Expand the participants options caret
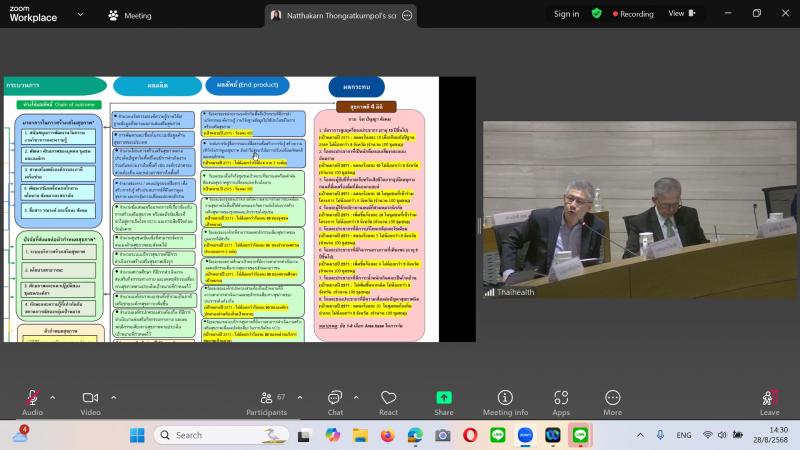Screen dimensions: 800x450 pos(300,397)
